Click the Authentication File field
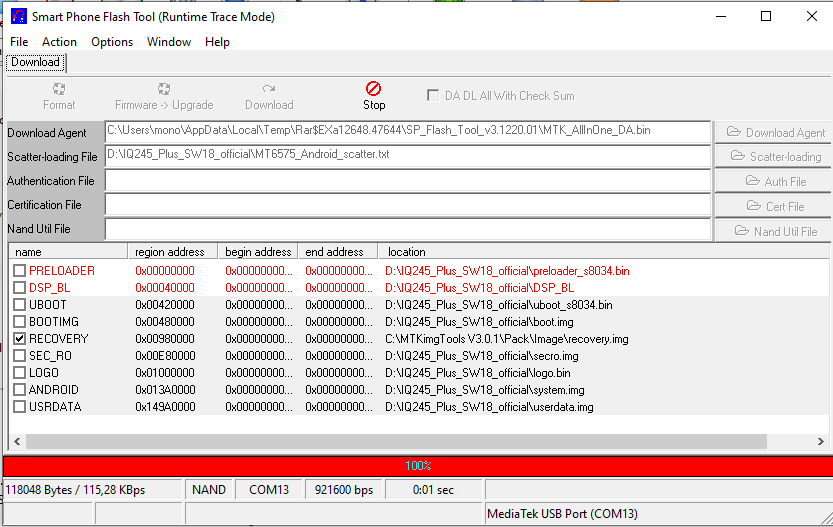 pos(407,181)
